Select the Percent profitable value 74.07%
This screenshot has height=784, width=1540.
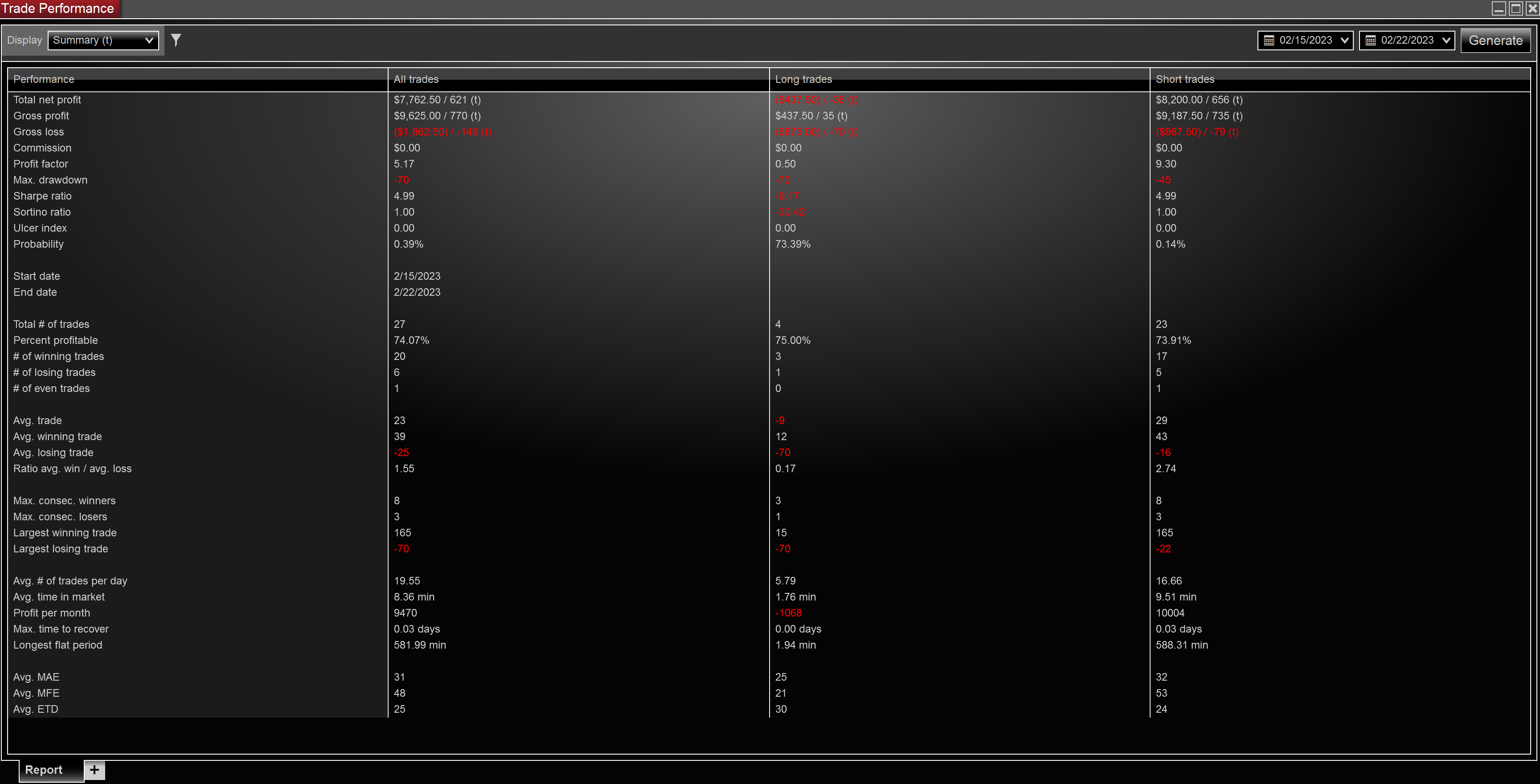pyautogui.click(x=411, y=341)
